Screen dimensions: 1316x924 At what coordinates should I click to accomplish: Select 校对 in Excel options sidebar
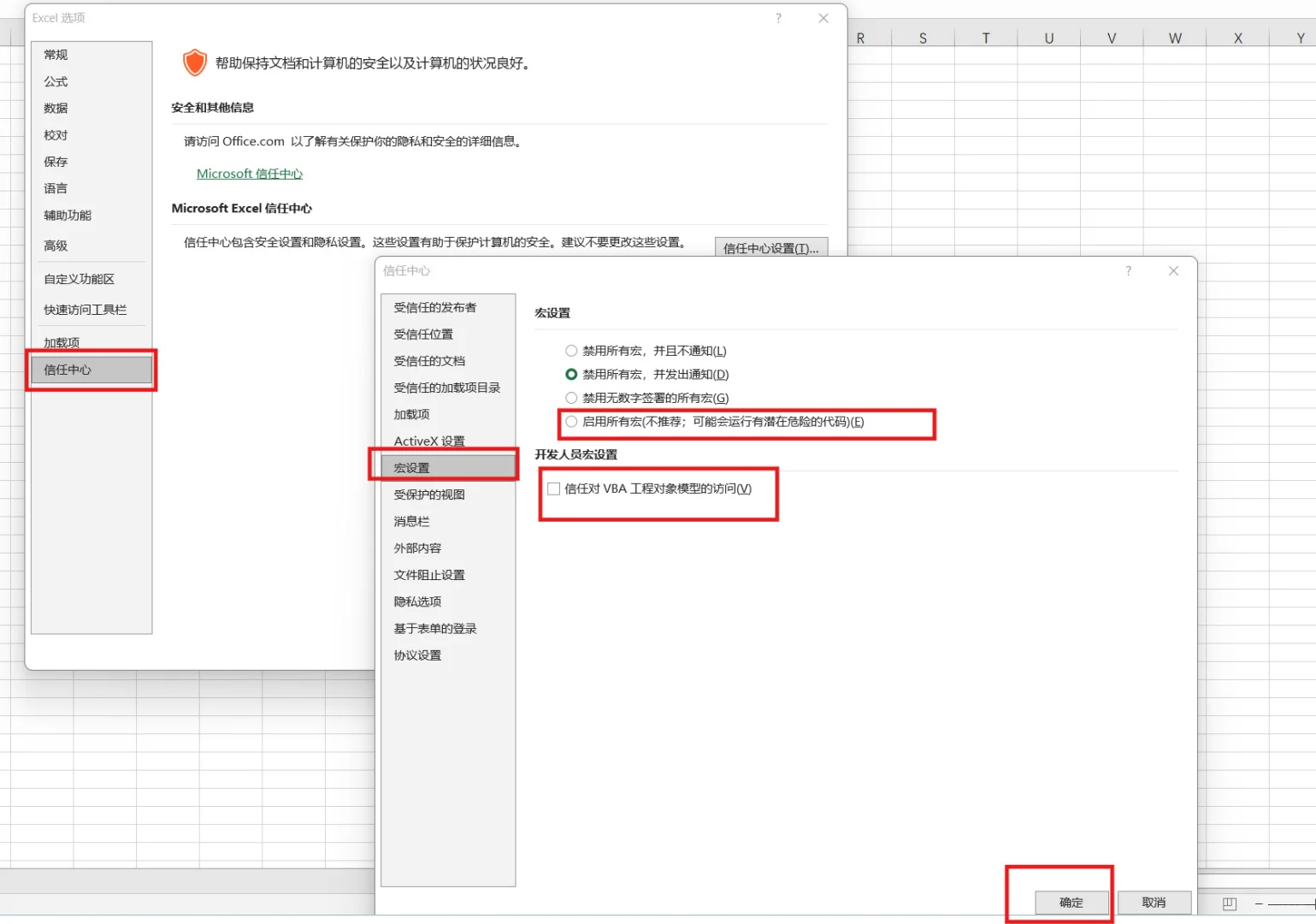[x=91, y=135]
